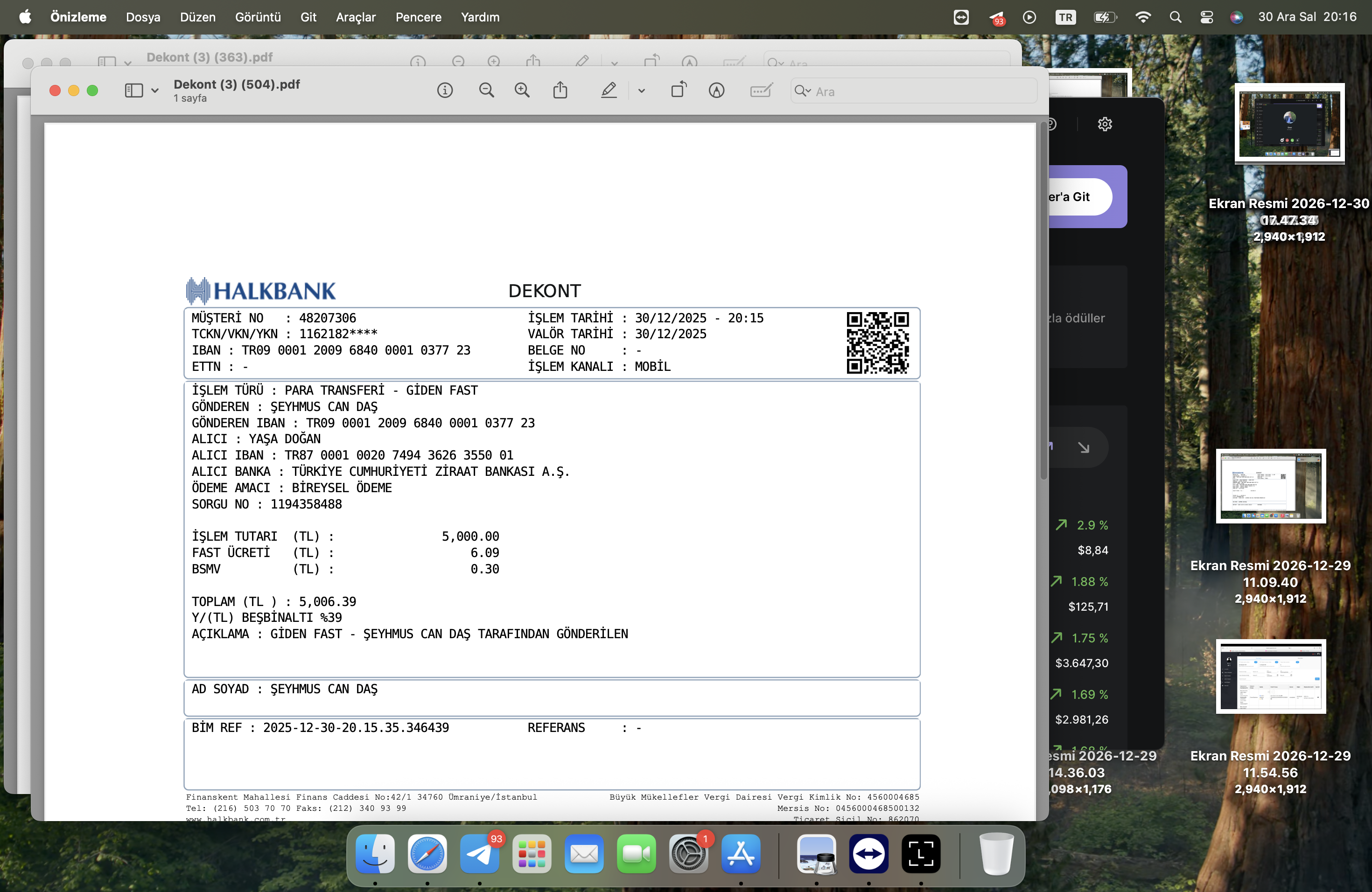Open Safari from the Dock
Image resolution: width=1372 pixels, height=892 pixels.
click(x=427, y=853)
